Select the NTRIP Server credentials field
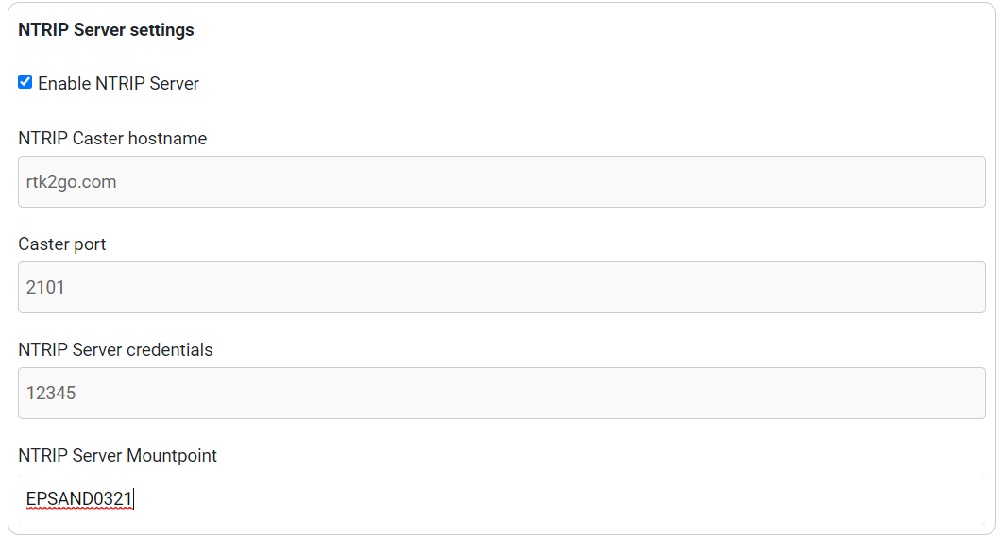 502,393
